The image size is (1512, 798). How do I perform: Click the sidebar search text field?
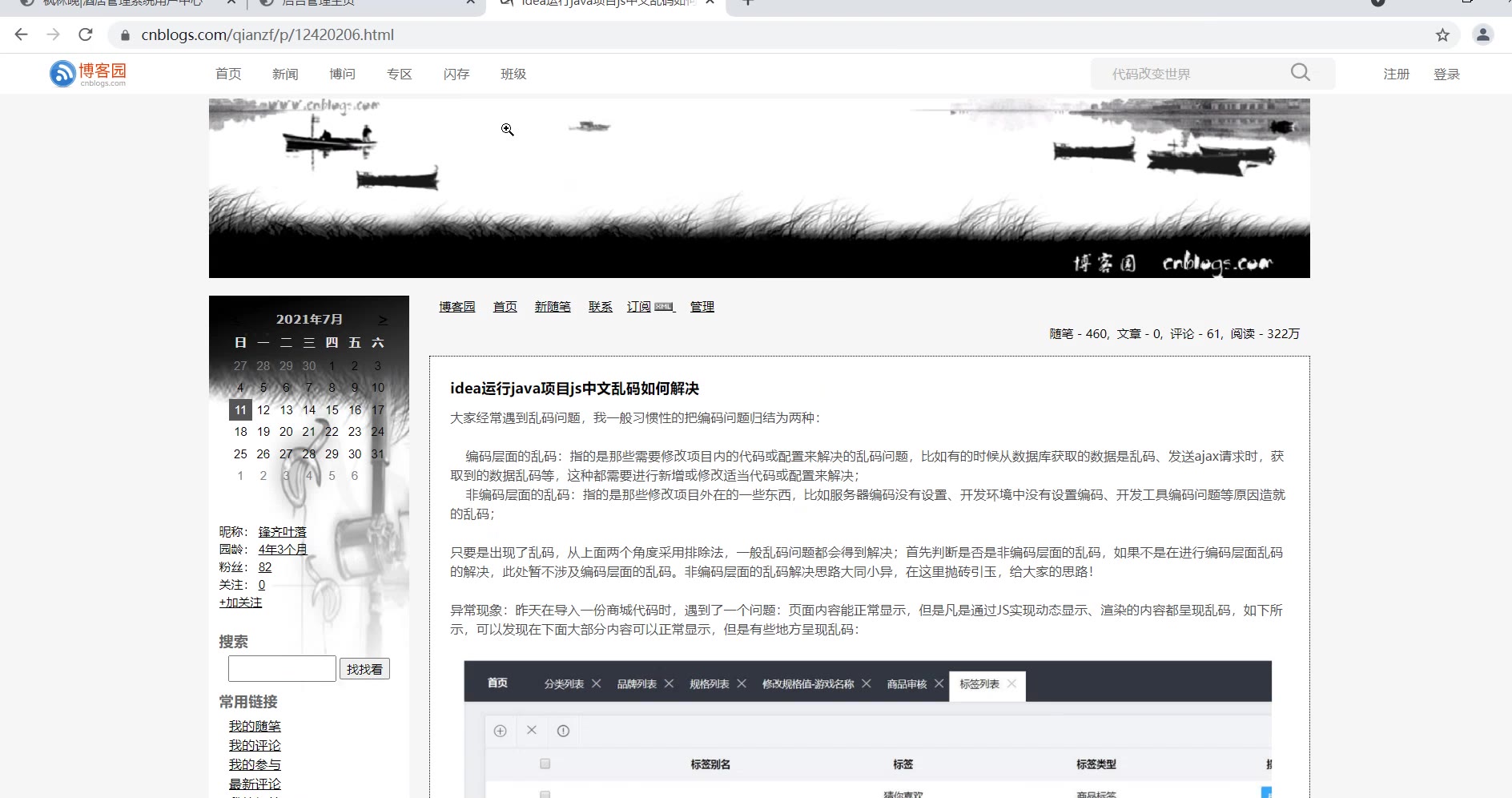point(282,668)
